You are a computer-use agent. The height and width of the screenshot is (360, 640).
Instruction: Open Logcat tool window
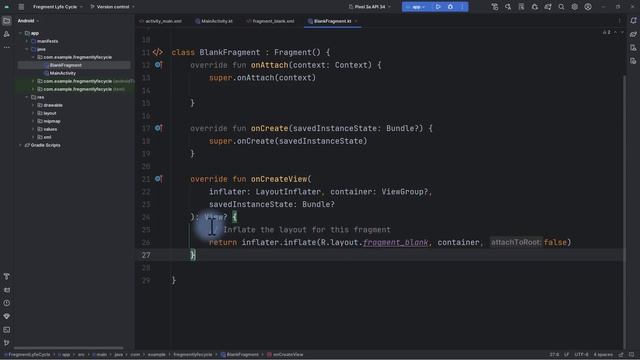click(x=7, y=290)
